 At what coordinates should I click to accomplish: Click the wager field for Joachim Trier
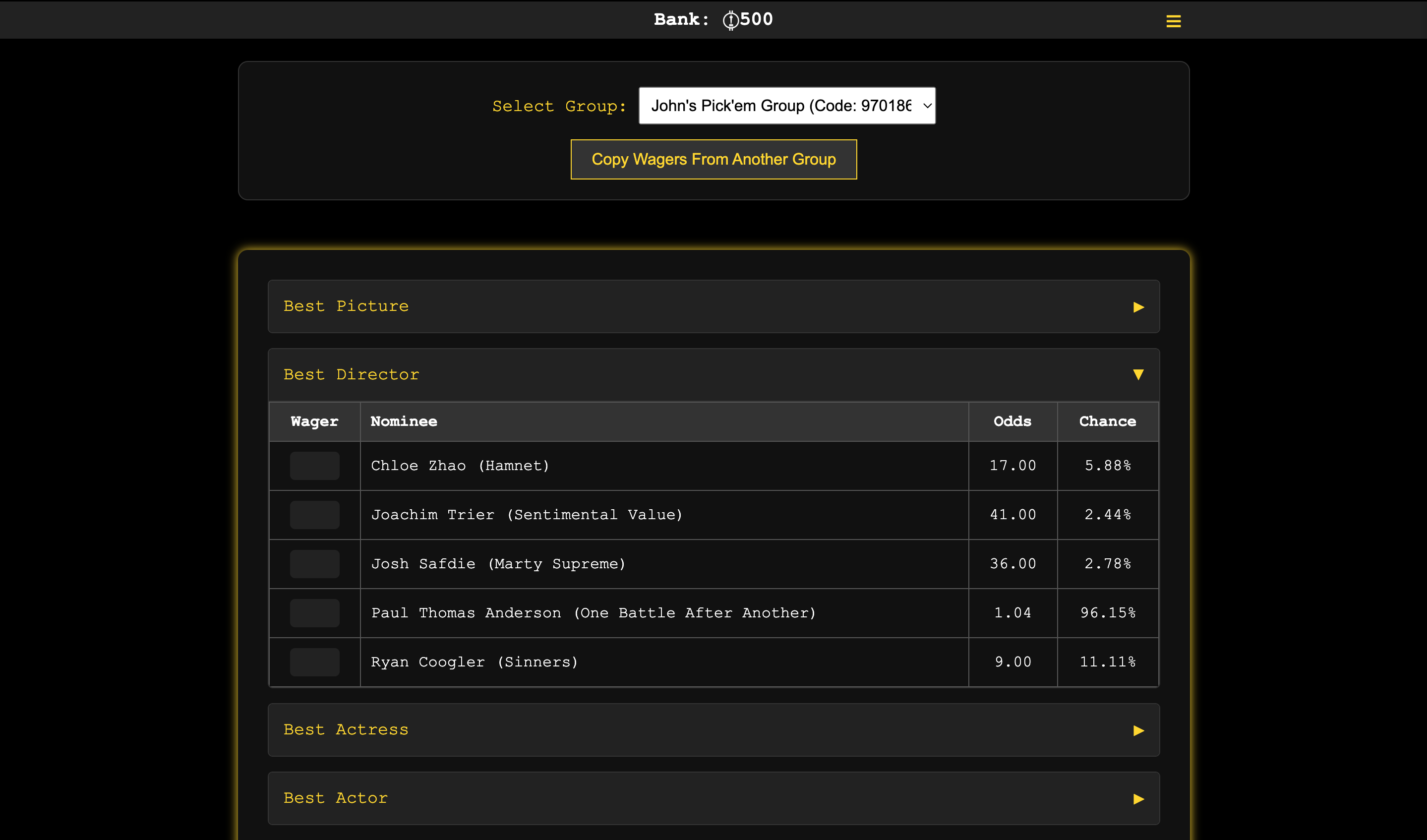(x=314, y=514)
